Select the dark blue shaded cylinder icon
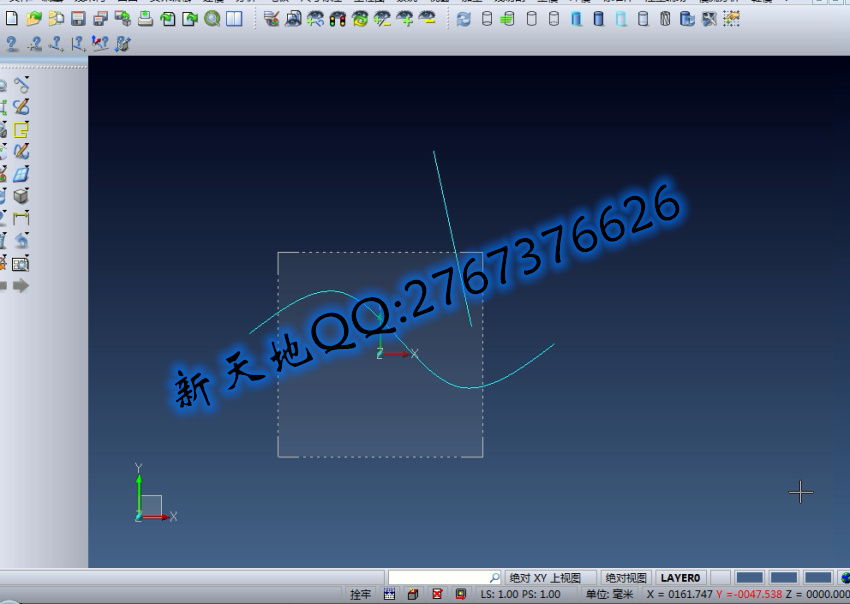The height and width of the screenshot is (604, 850). 599,19
